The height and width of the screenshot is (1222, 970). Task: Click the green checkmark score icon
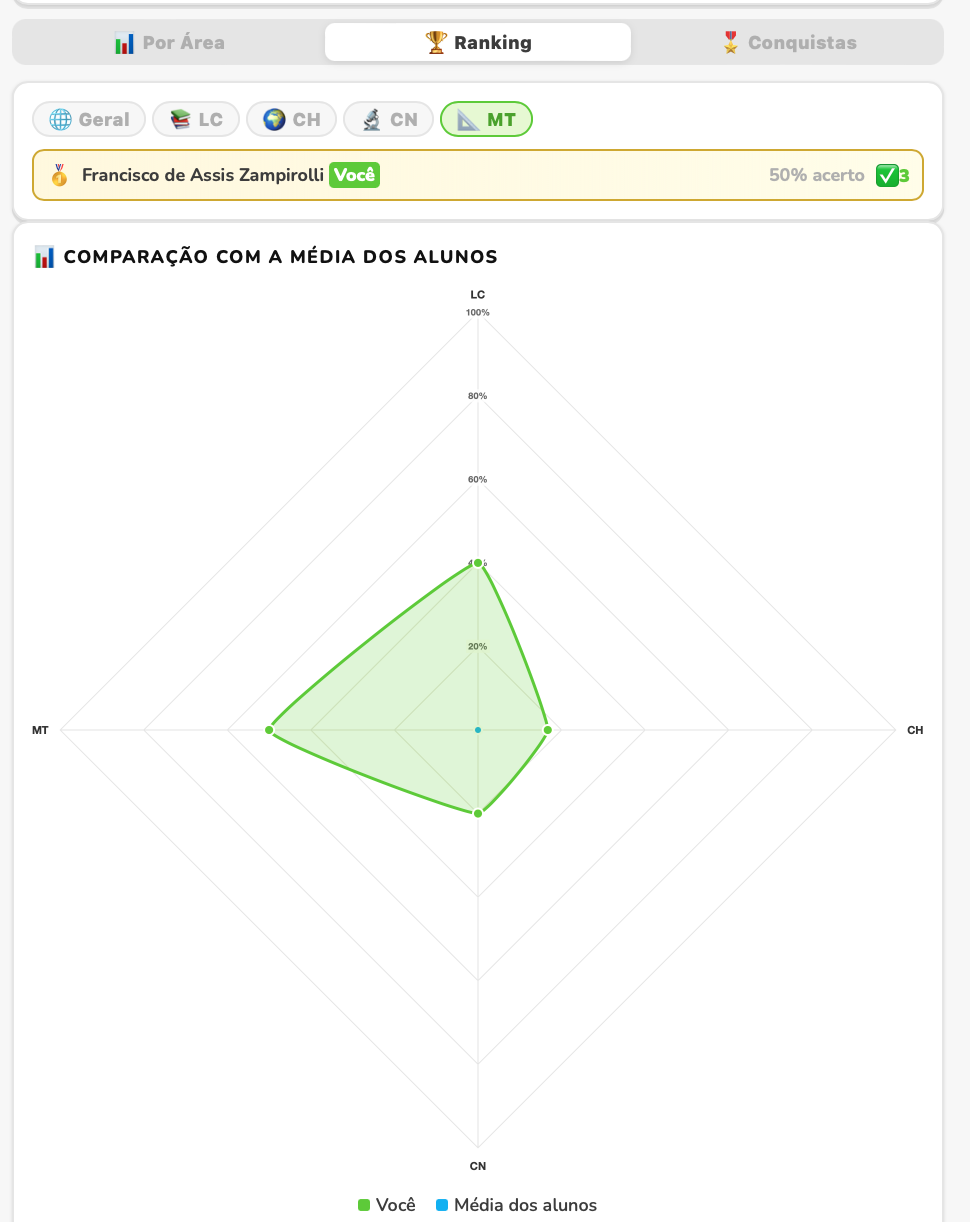[x=887, y=175]
